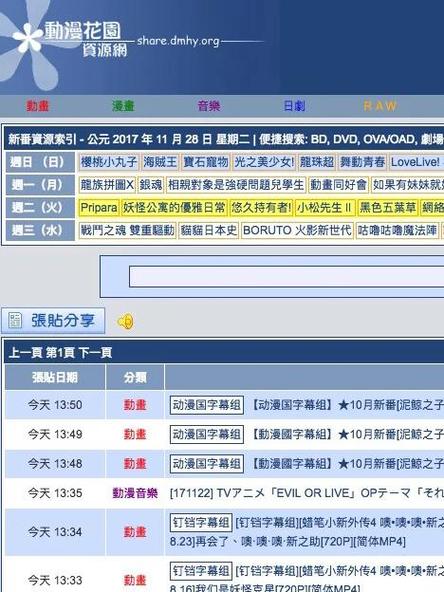Open the 13:50 泥鯨之子 post title
Screen dimensions: 444x592
click(346, 405)
